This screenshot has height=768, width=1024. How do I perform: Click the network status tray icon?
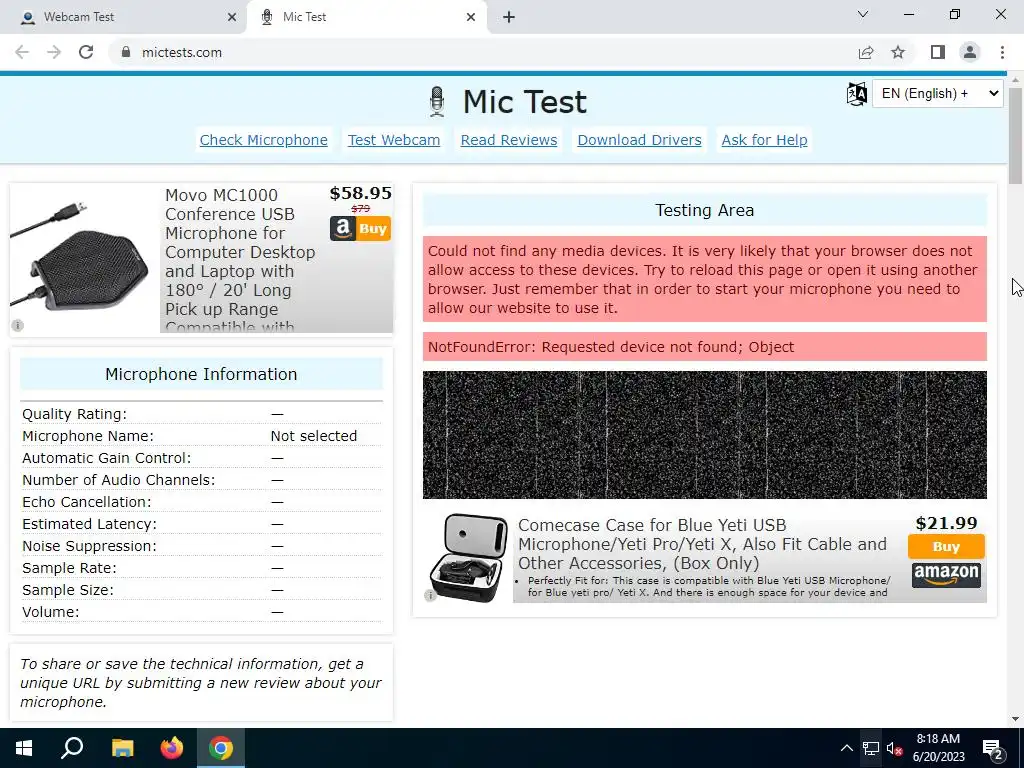[x=871, y=748]
